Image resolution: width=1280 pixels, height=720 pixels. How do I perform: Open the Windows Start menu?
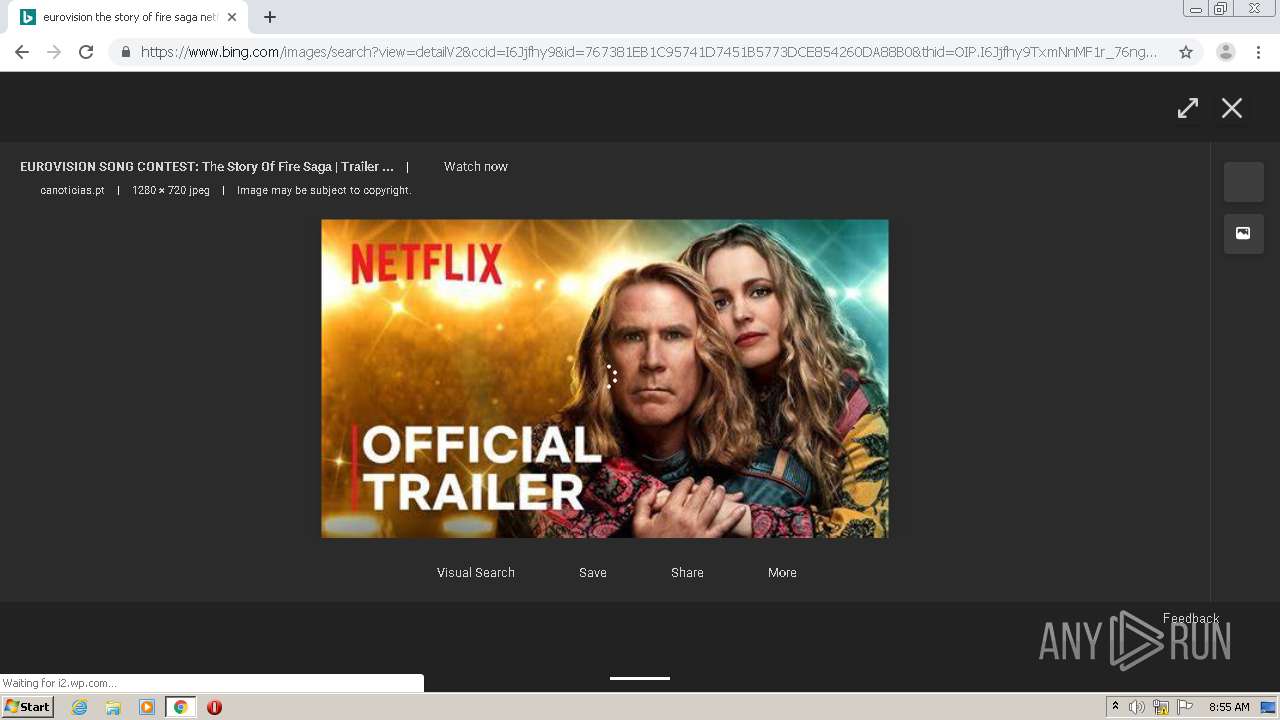[x=27, y=707]
